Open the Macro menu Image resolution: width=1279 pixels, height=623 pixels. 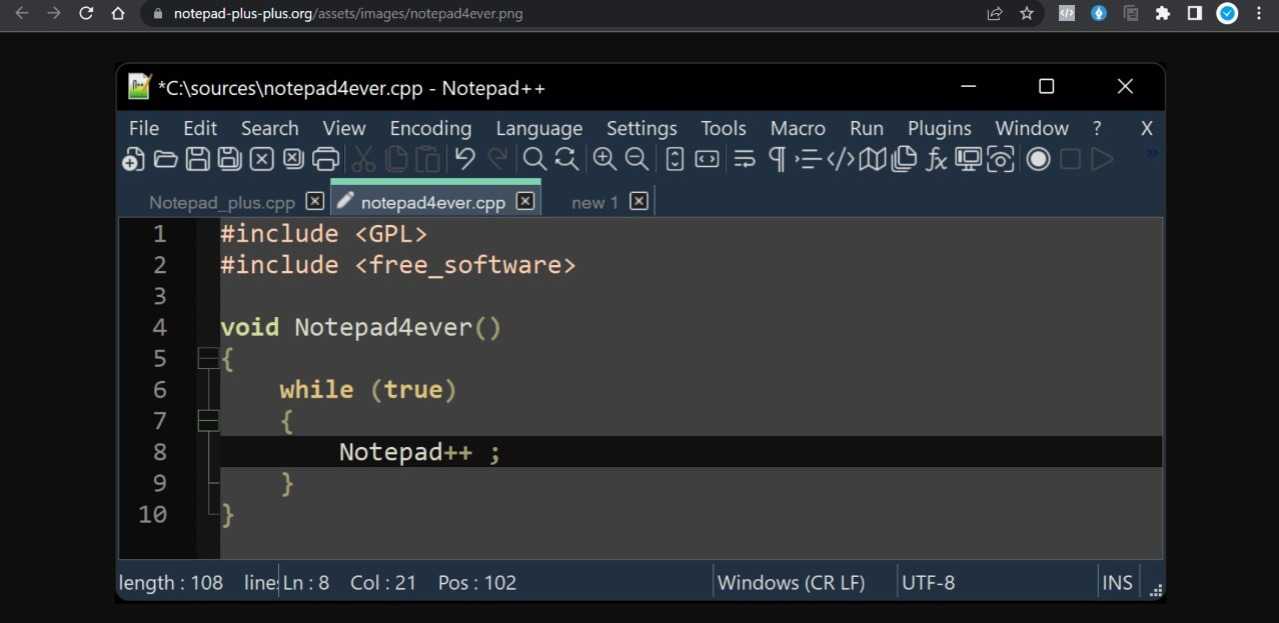798,128
